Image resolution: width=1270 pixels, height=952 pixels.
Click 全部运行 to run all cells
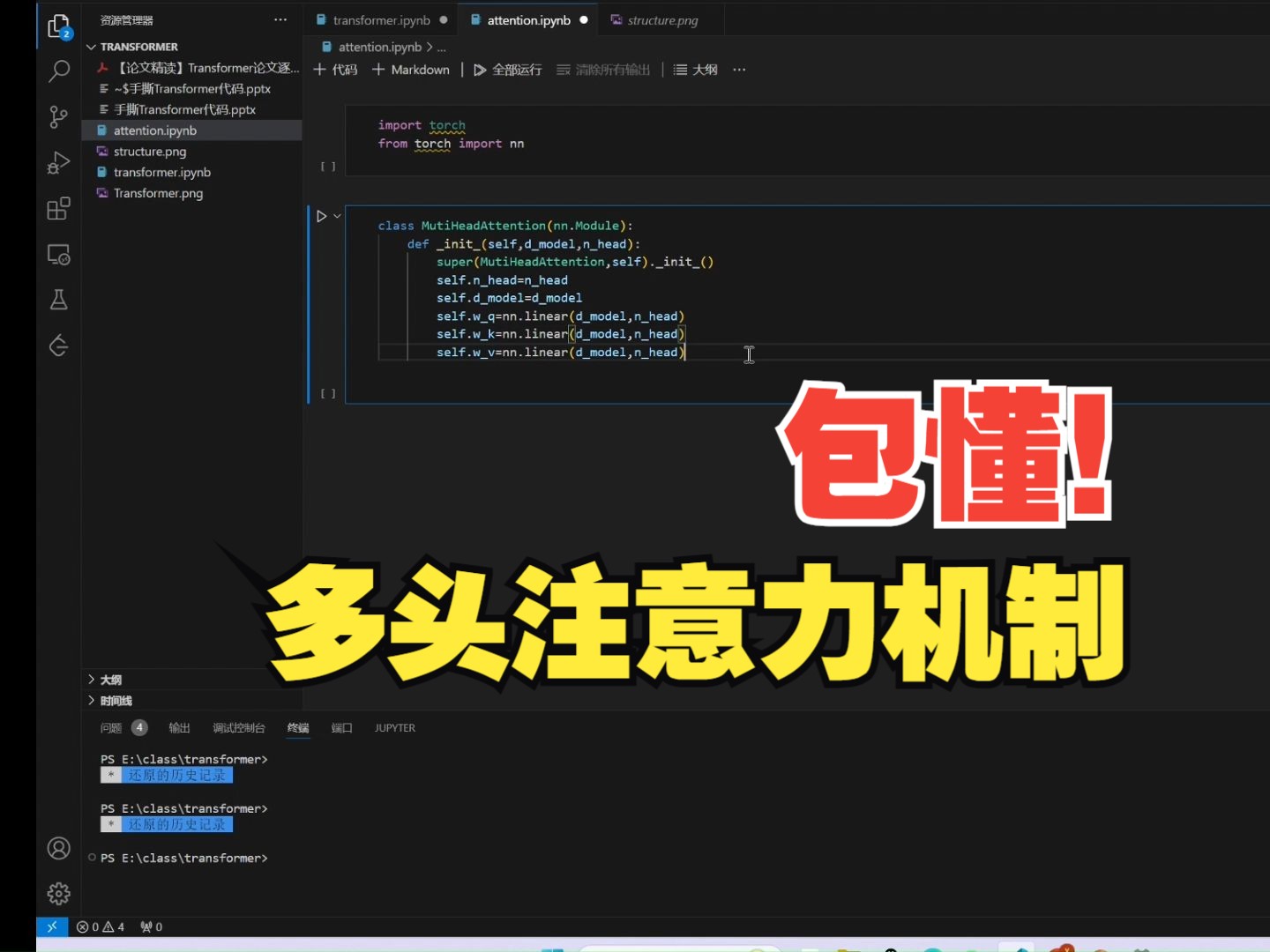508,70
